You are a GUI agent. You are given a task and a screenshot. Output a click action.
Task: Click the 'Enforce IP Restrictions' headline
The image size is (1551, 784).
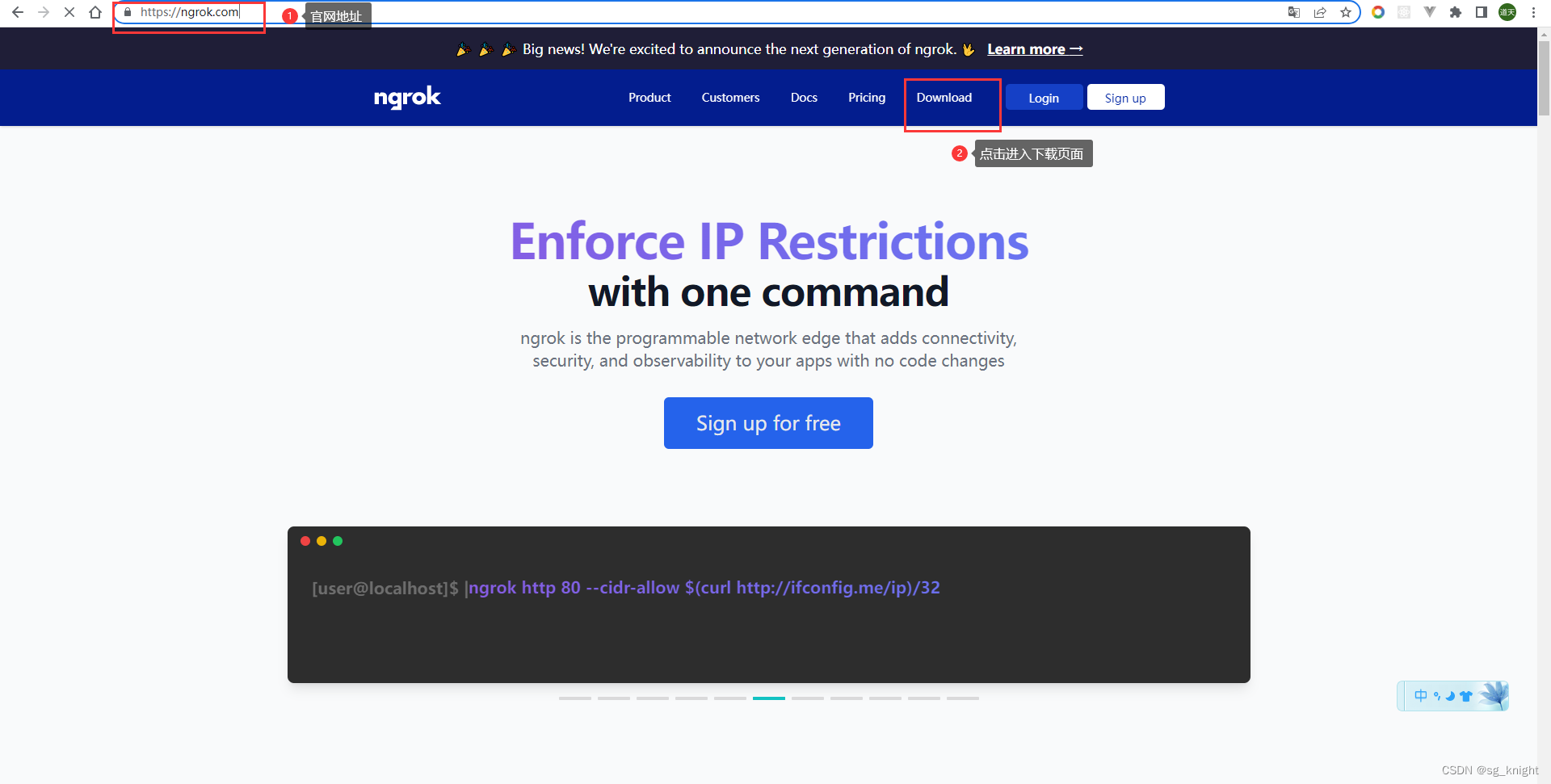coord(769,241)
